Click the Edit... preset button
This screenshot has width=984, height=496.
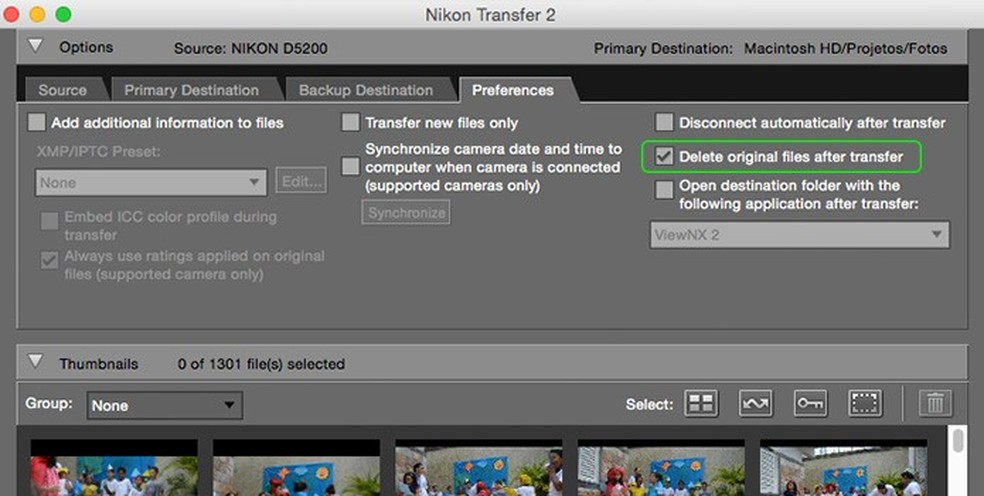coord(301,181)
